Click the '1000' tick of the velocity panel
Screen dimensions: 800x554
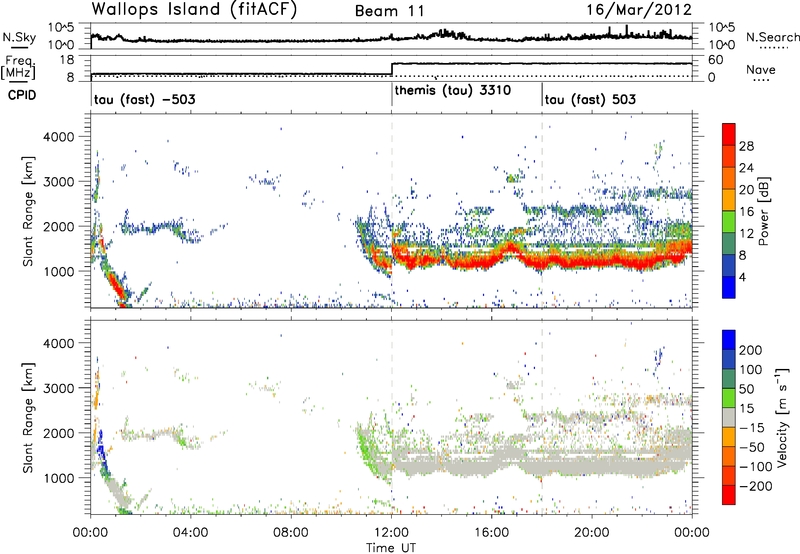click(59, 478)
